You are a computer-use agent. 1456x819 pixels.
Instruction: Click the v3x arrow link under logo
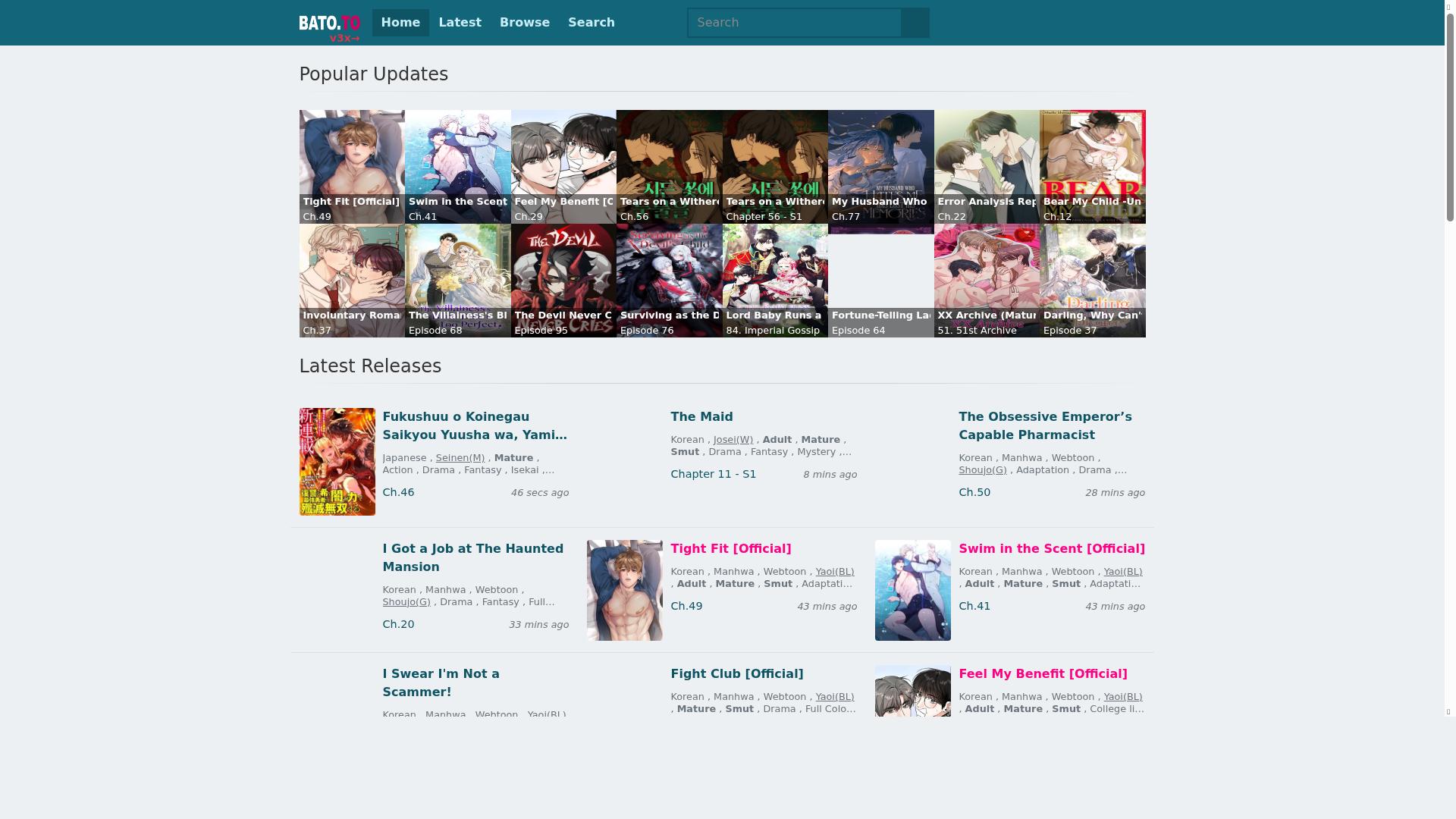[x=344, y=38]
